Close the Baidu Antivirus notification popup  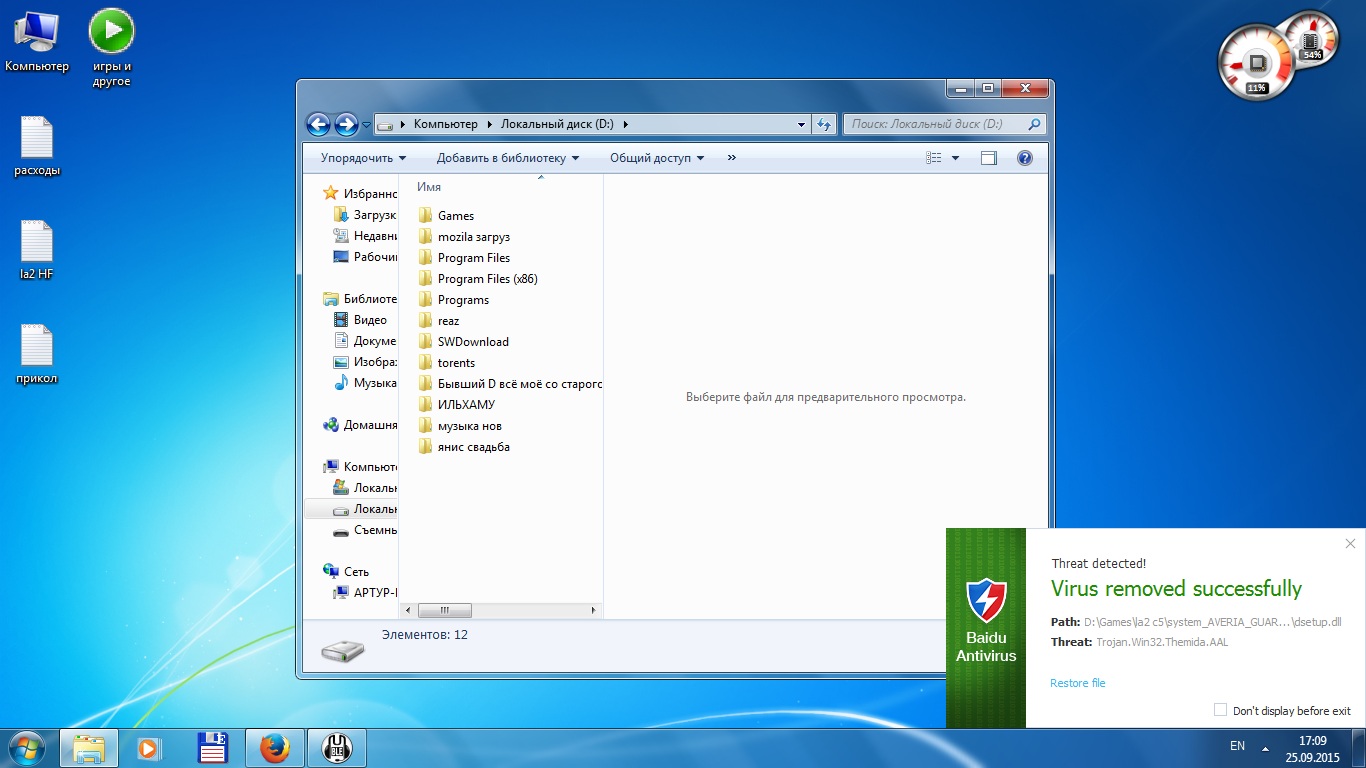1350,544
